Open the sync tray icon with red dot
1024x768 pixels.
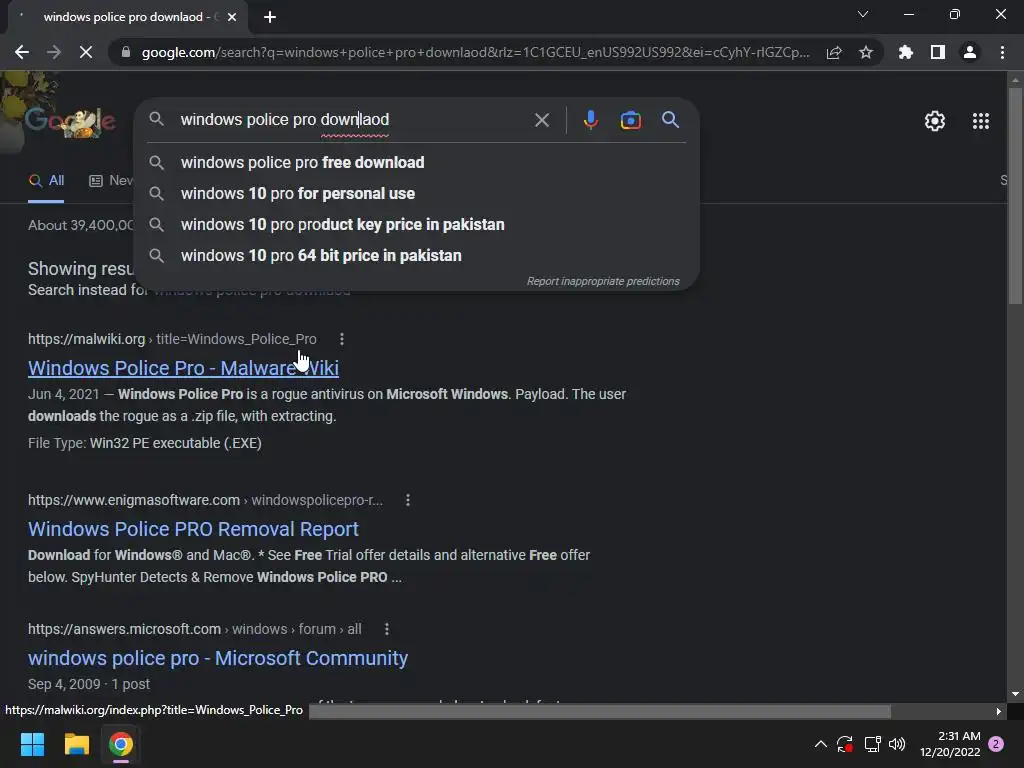pos(844,744)
